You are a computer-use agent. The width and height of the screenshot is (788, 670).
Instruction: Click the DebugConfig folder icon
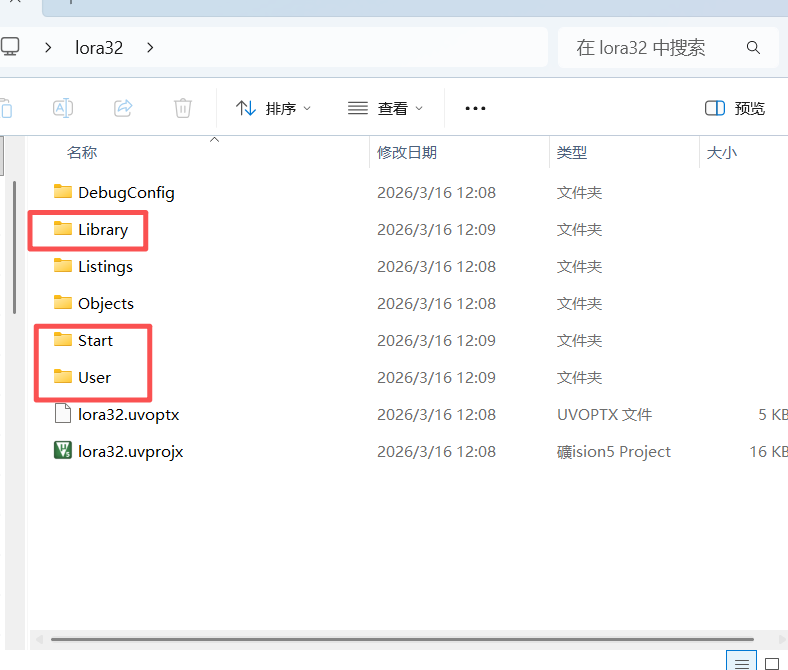(63, 191)
